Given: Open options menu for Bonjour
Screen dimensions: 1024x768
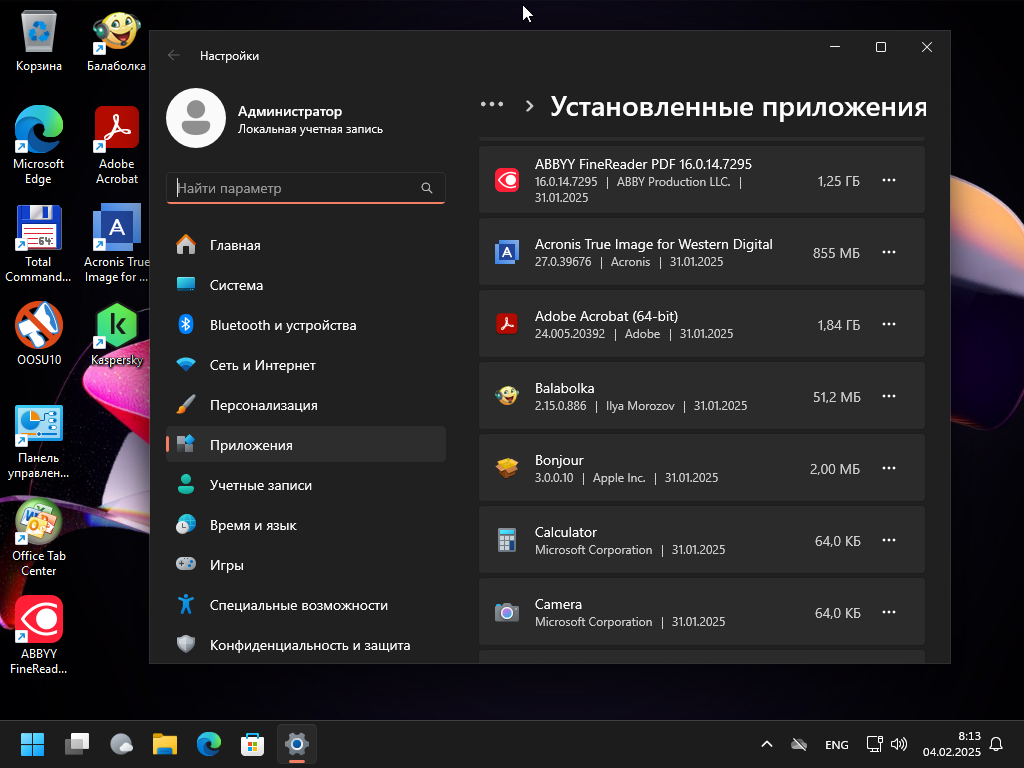Looking at the screenshot, I should [889, 468].
